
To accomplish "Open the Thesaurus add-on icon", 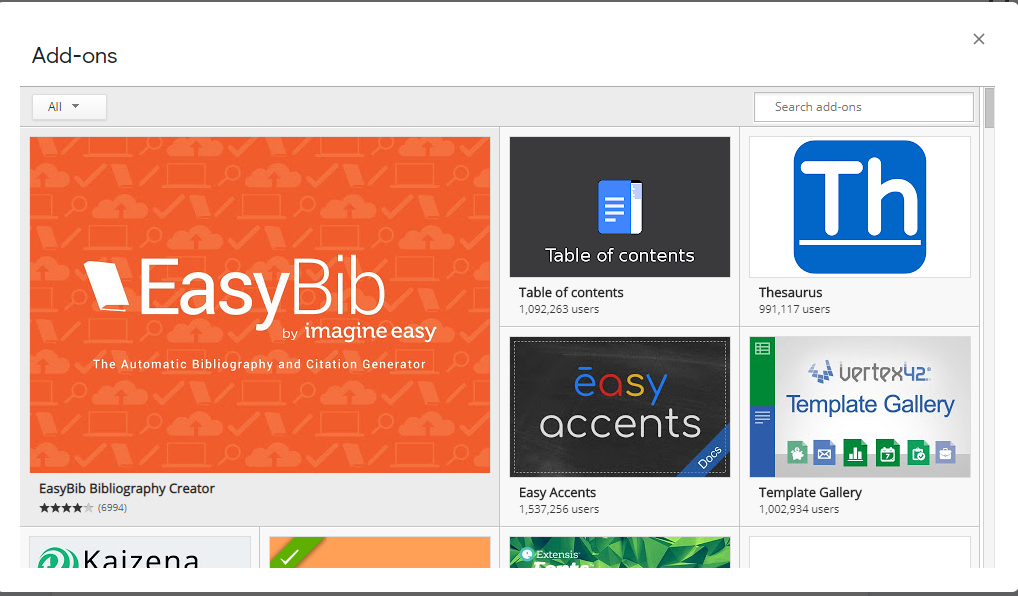I will click(x=860, y=206).
